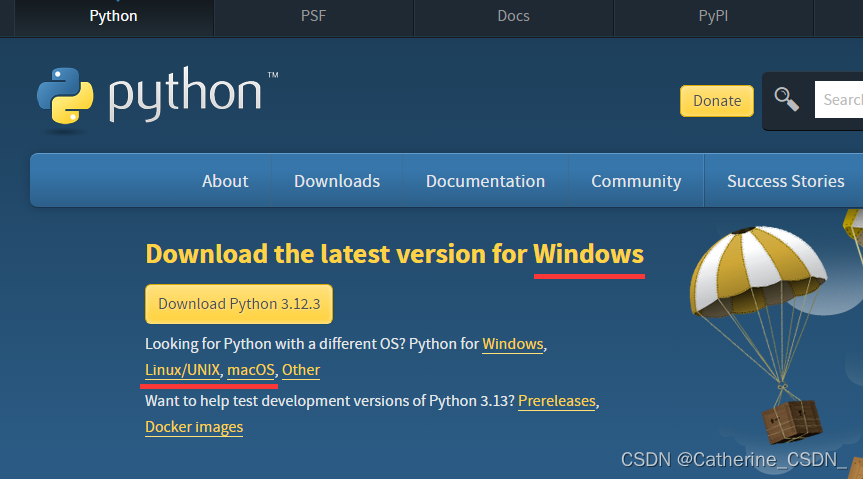Open the About navigation menu

click(x=225, y=181)
